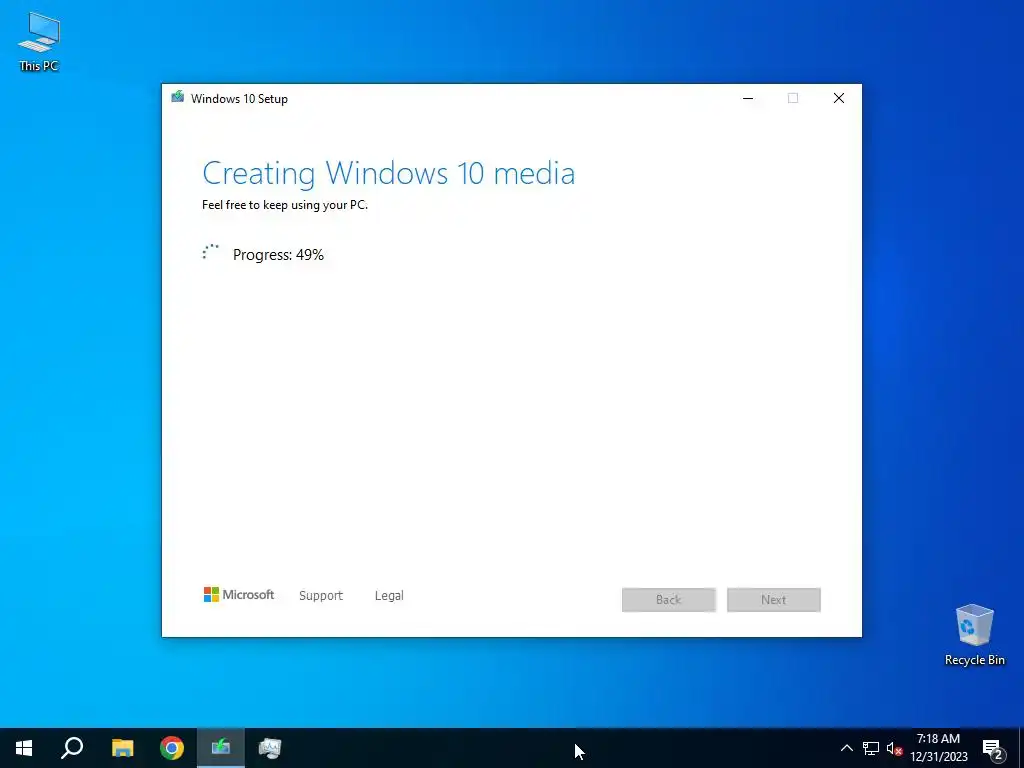1024x768 pixels.
Task: Open This PC desktop icon
Action: 39,42
